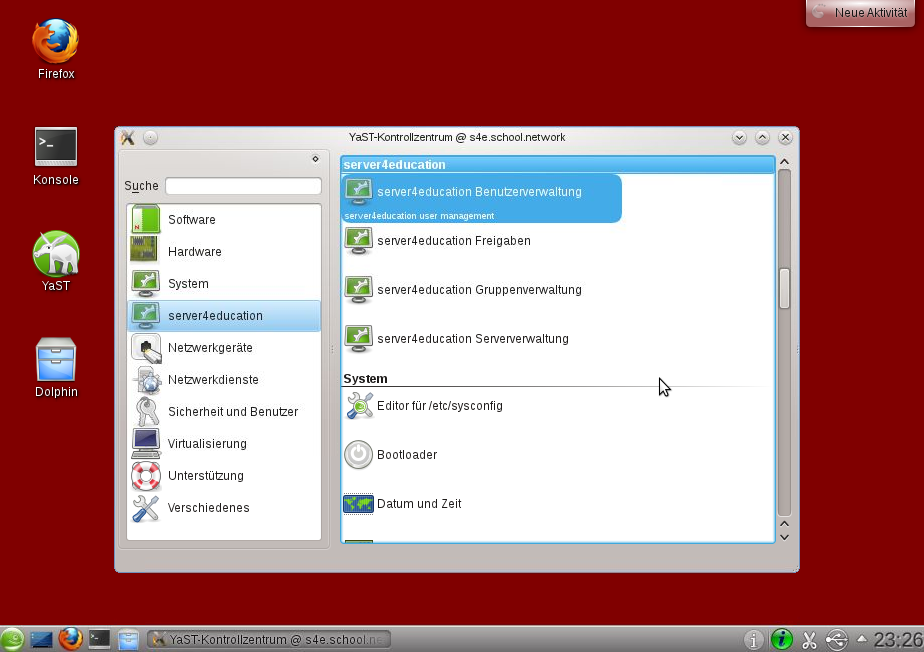Click the scroll up arrow at top of list
Viewport: 924px width, 652px height.
tap(784, 162)
